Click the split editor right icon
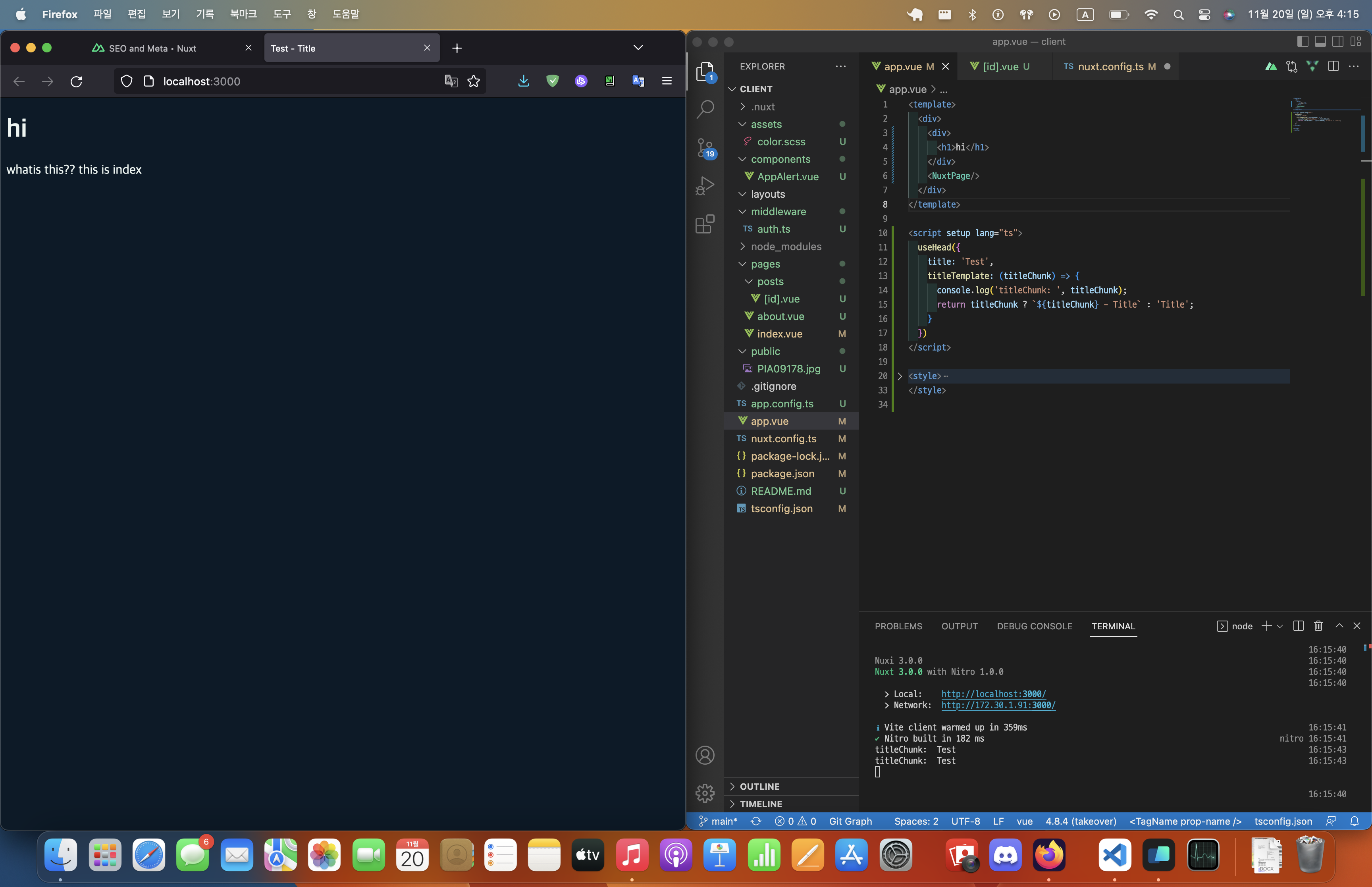Screen dimensions: 1372x887 click(1333, 66)
